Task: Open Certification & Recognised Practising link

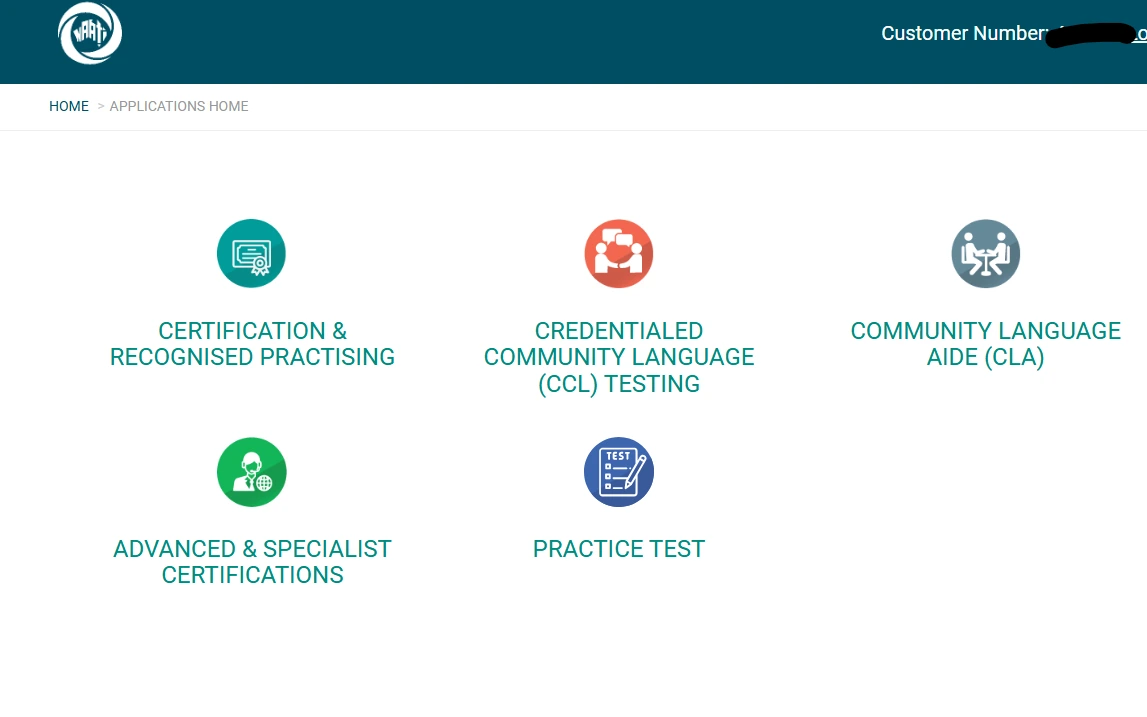Action: click(x=252, y=344)
